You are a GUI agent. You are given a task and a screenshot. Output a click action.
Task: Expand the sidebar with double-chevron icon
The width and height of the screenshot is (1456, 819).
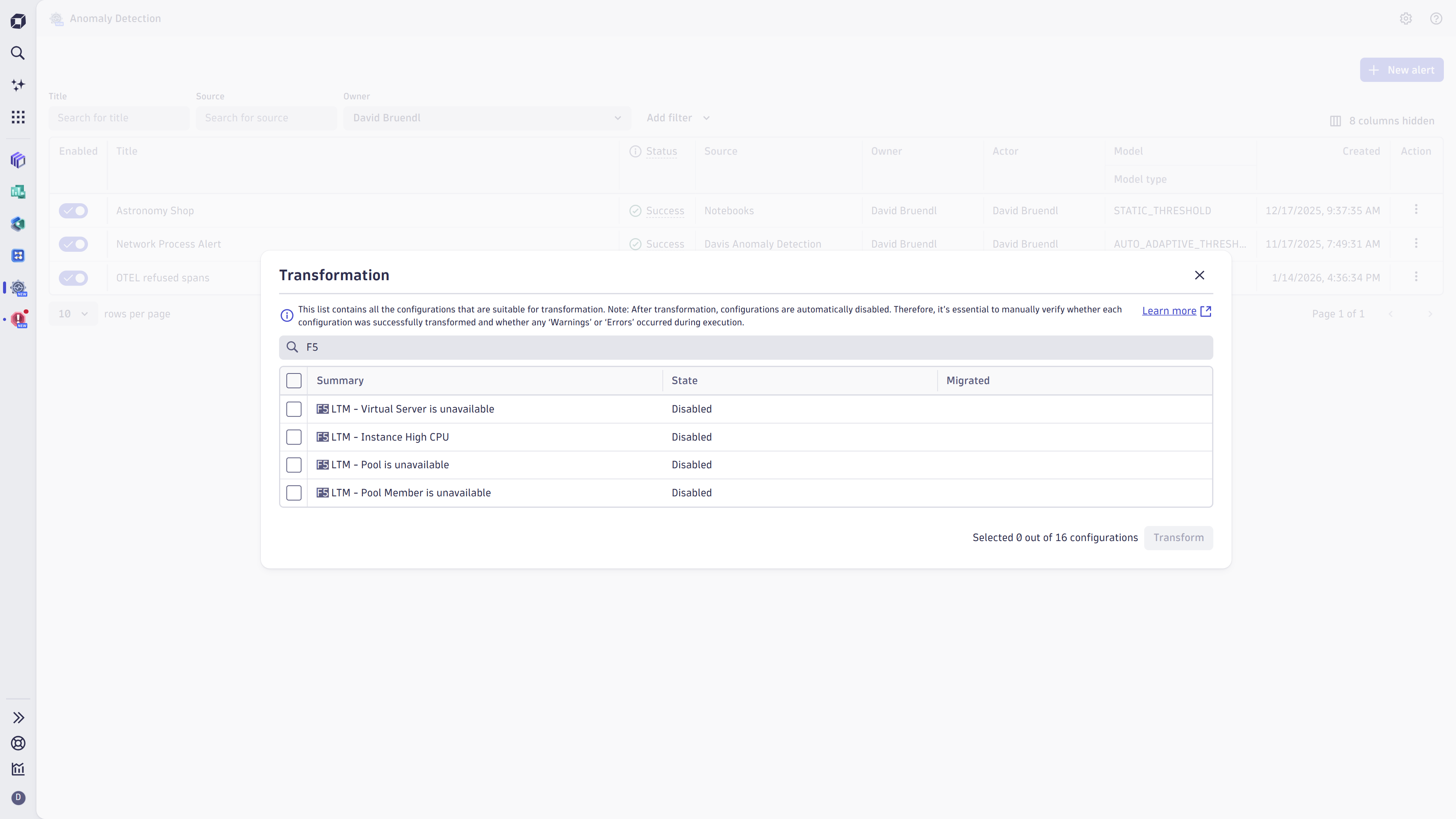(18, 717)
